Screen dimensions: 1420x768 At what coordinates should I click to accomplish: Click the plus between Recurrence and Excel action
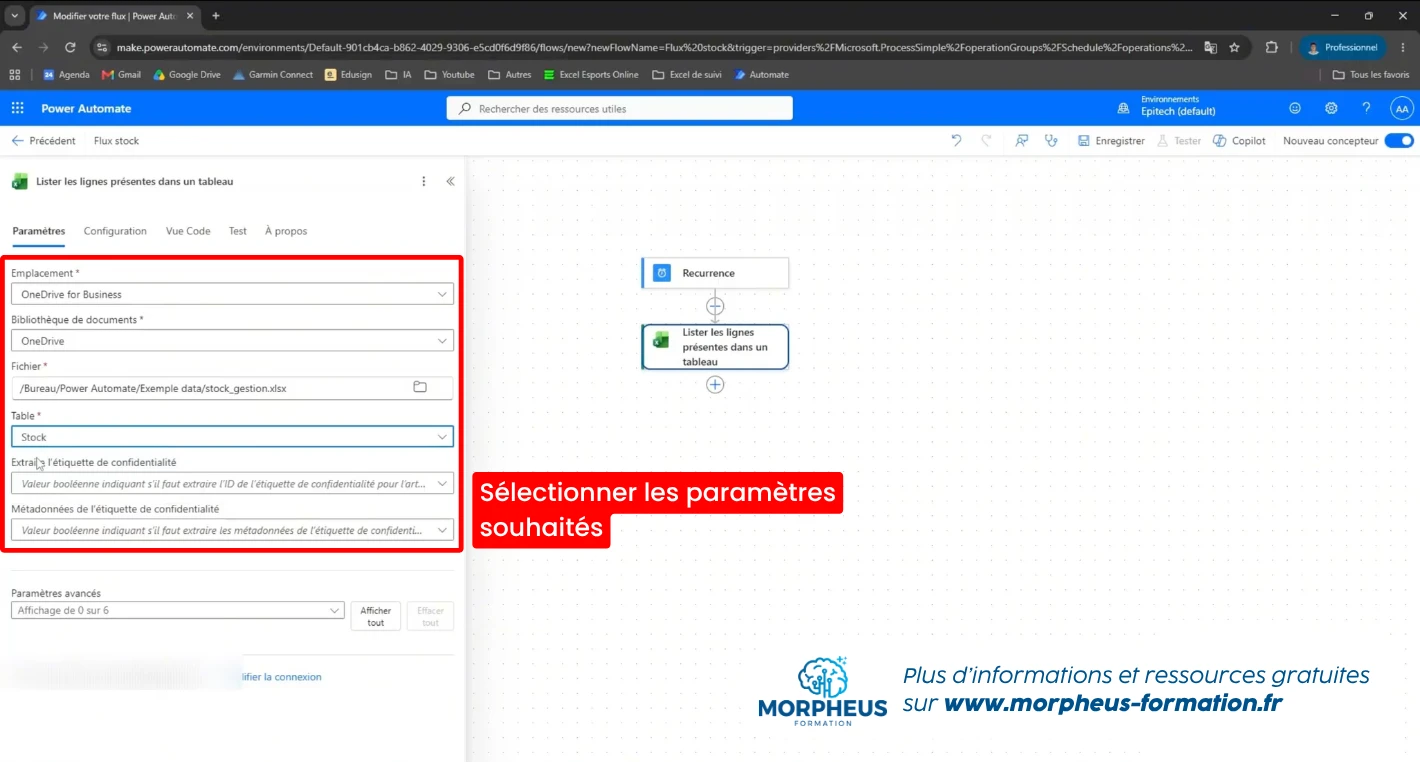coord(715,306)
